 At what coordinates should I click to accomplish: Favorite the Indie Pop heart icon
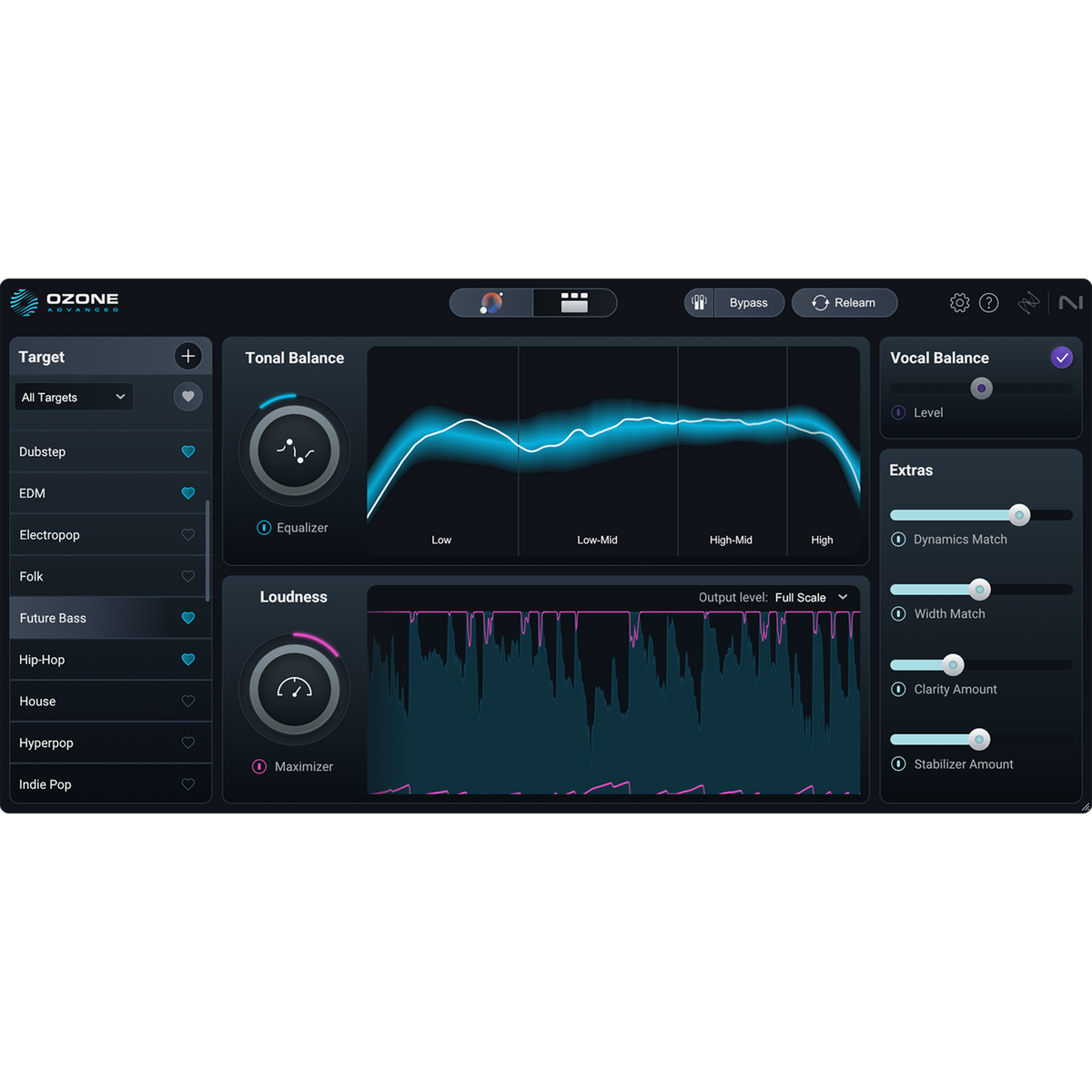pyautogui.click(x=188, y=784)
